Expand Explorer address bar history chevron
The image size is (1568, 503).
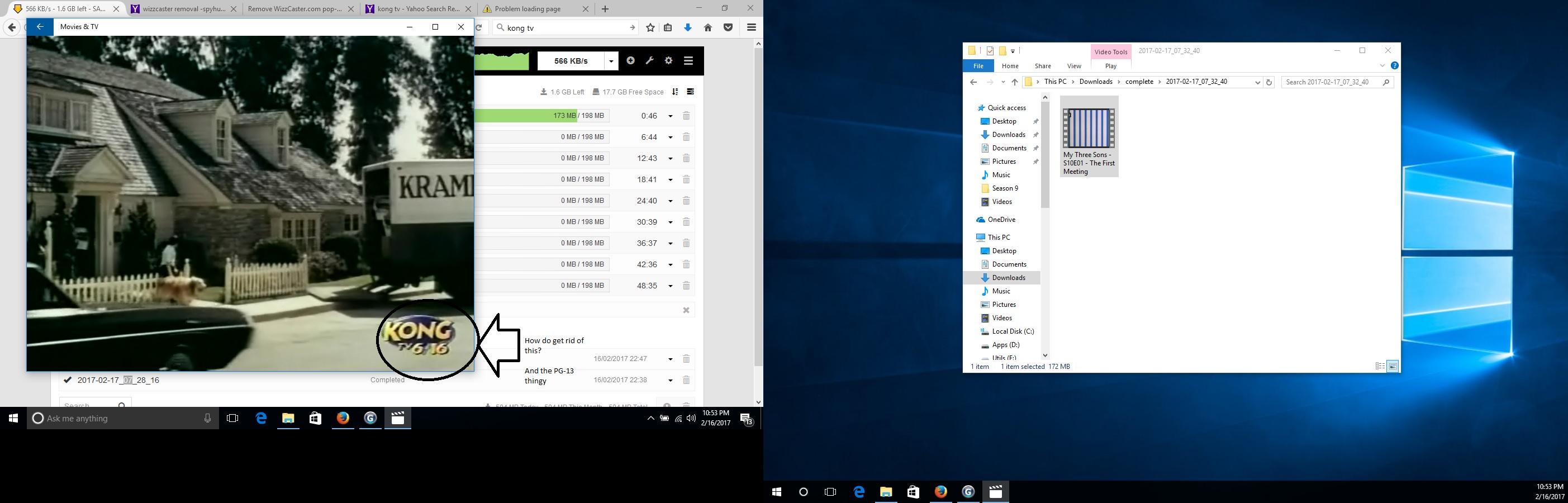pos(1257,83)
